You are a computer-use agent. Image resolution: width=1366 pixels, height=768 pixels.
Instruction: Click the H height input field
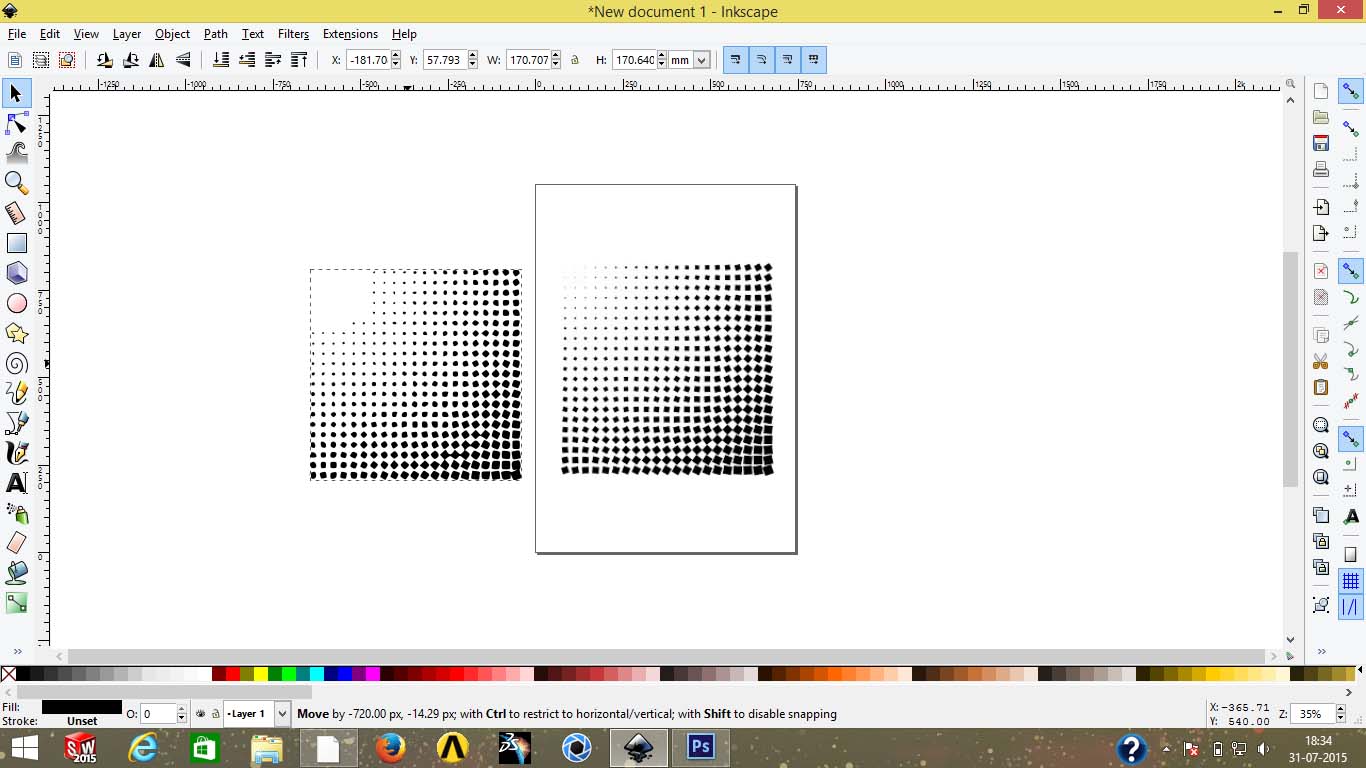(x=633, y=60)
